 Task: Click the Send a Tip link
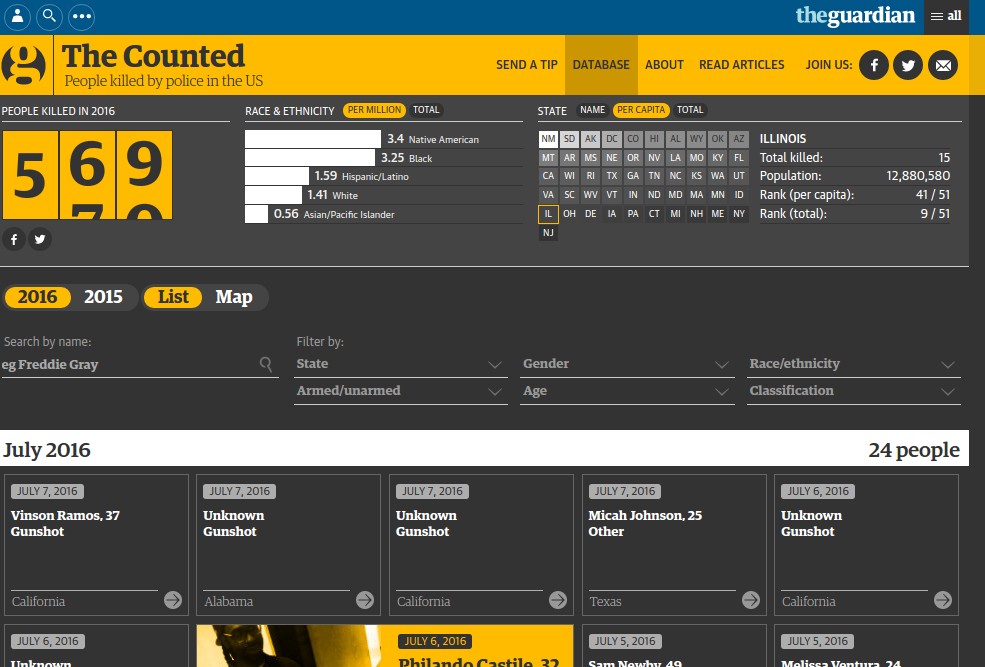(527, 65)
